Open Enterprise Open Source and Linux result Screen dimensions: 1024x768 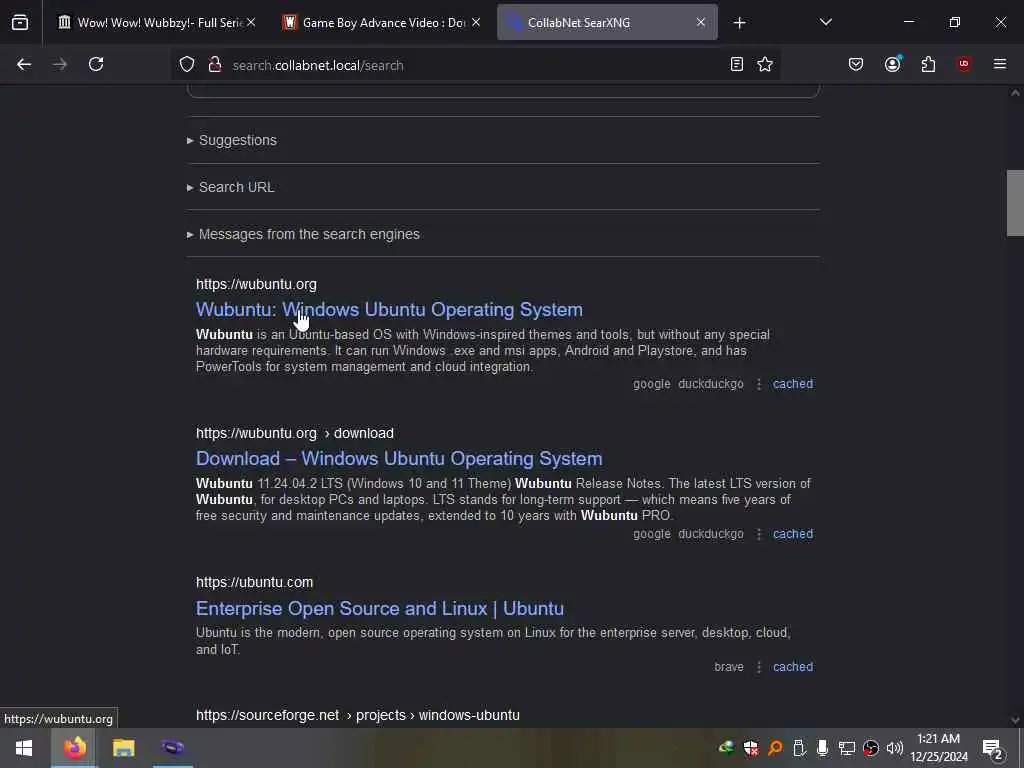pos(380,609)
